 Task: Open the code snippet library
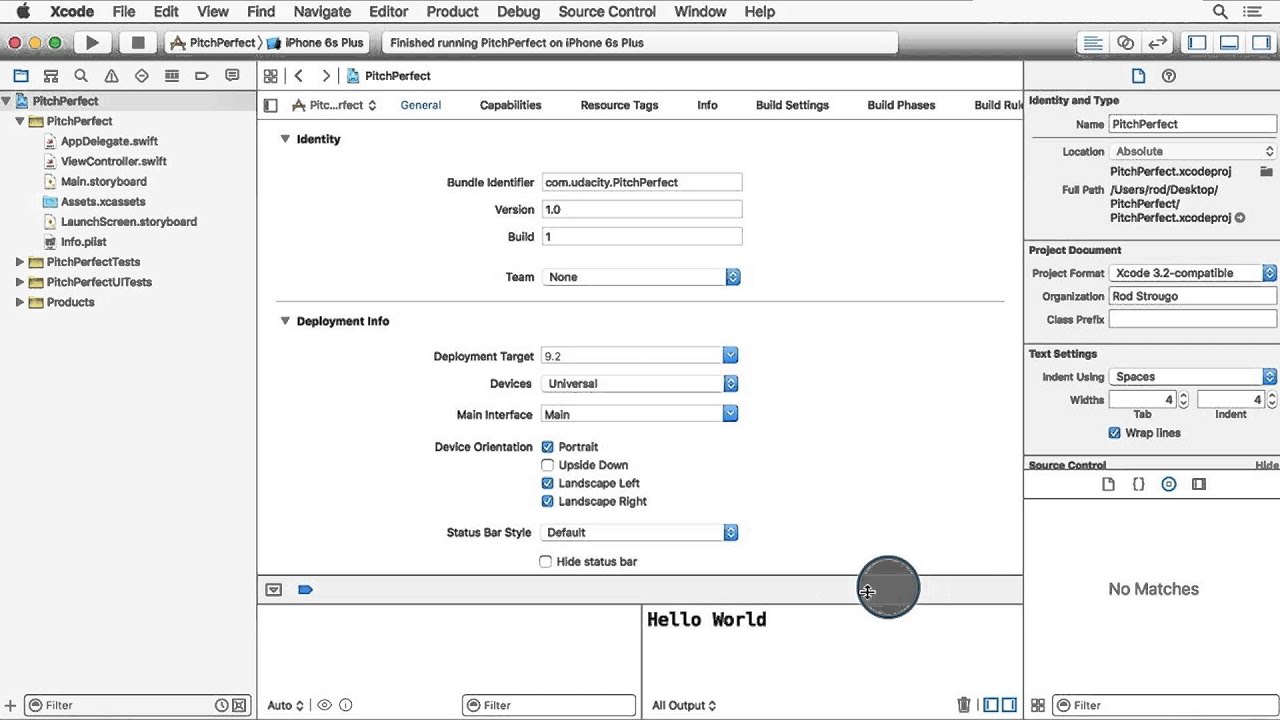(x=1138, y=484)
